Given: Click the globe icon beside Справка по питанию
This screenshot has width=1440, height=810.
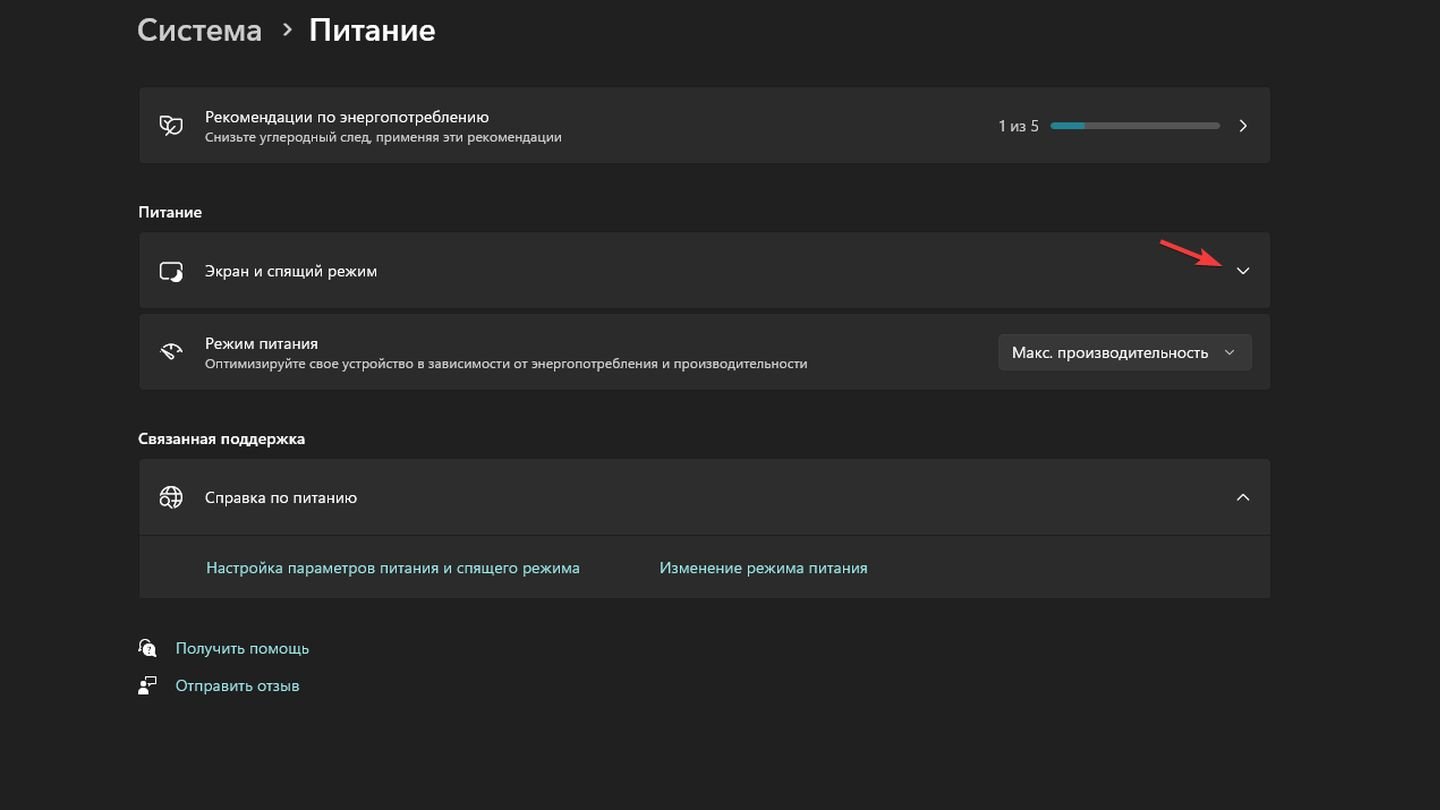Looking at the screenshot, I should 171,497.
